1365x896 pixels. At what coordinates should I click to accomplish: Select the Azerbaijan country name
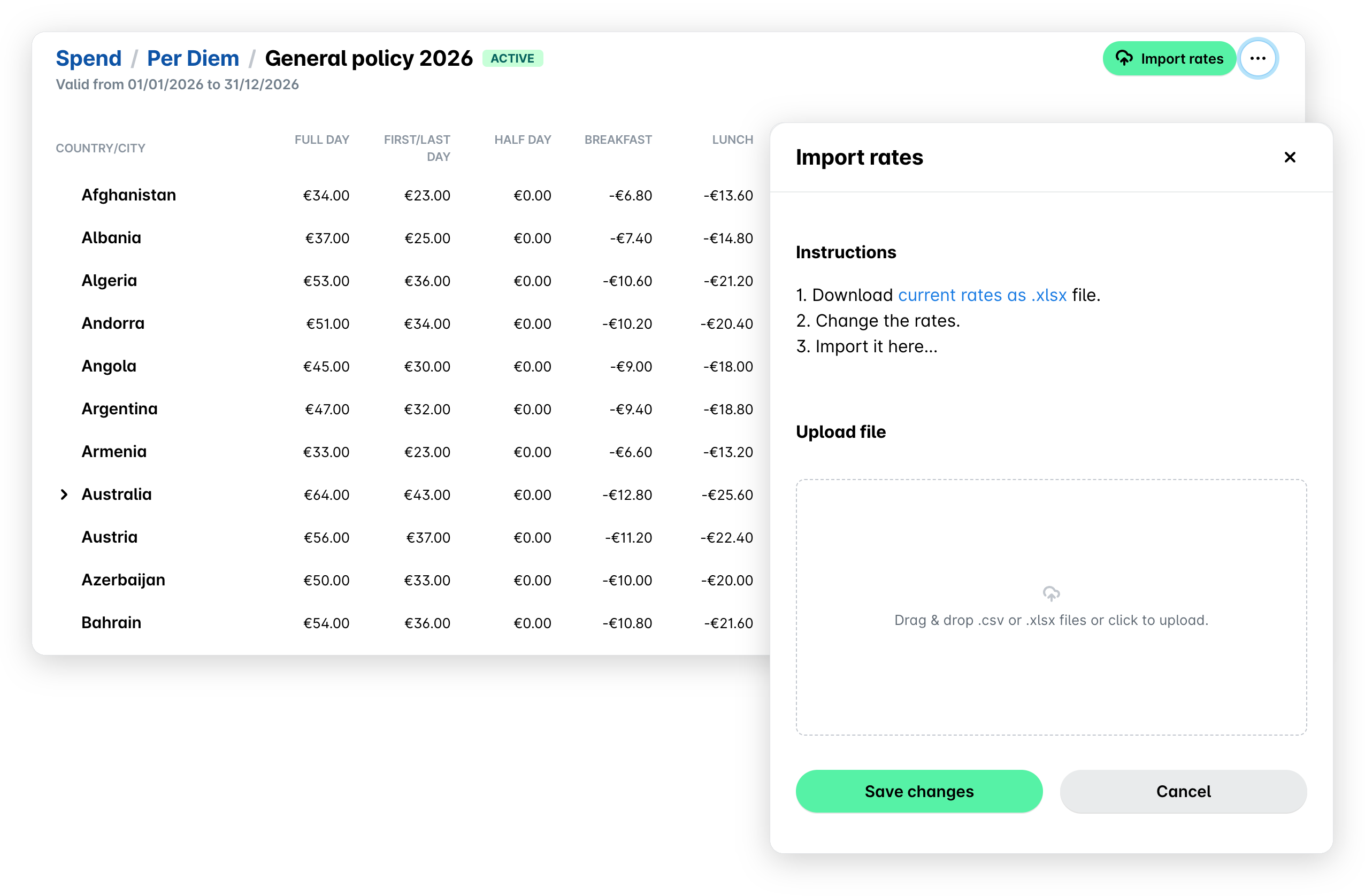(x=124, y=580)
